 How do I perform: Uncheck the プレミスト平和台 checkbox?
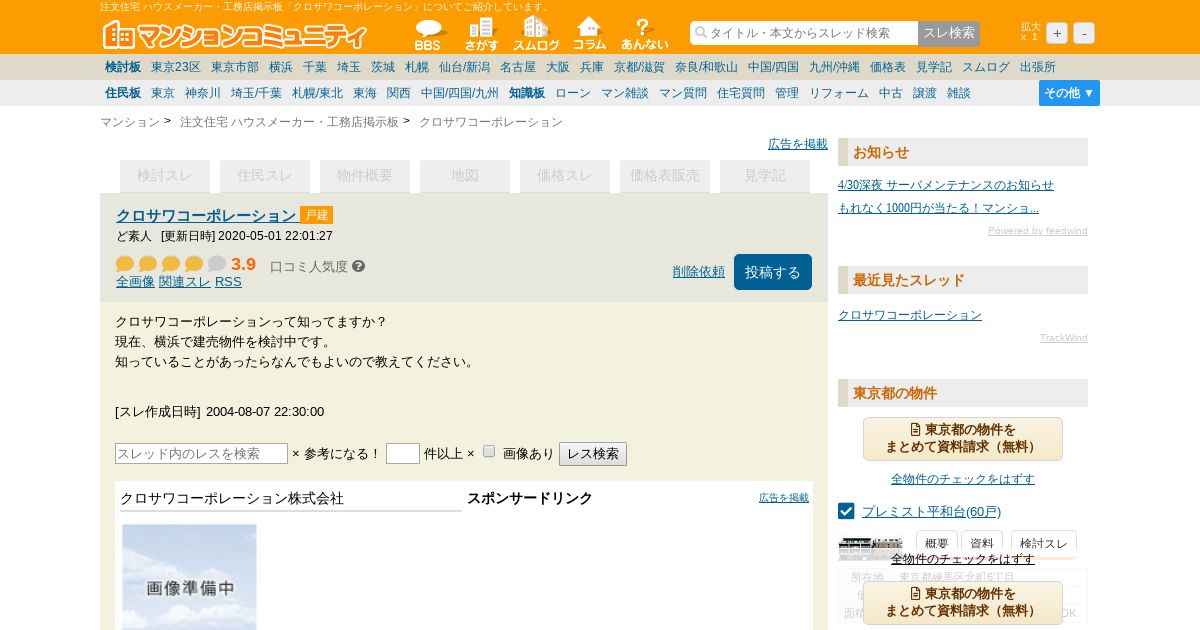pos(846,511)
